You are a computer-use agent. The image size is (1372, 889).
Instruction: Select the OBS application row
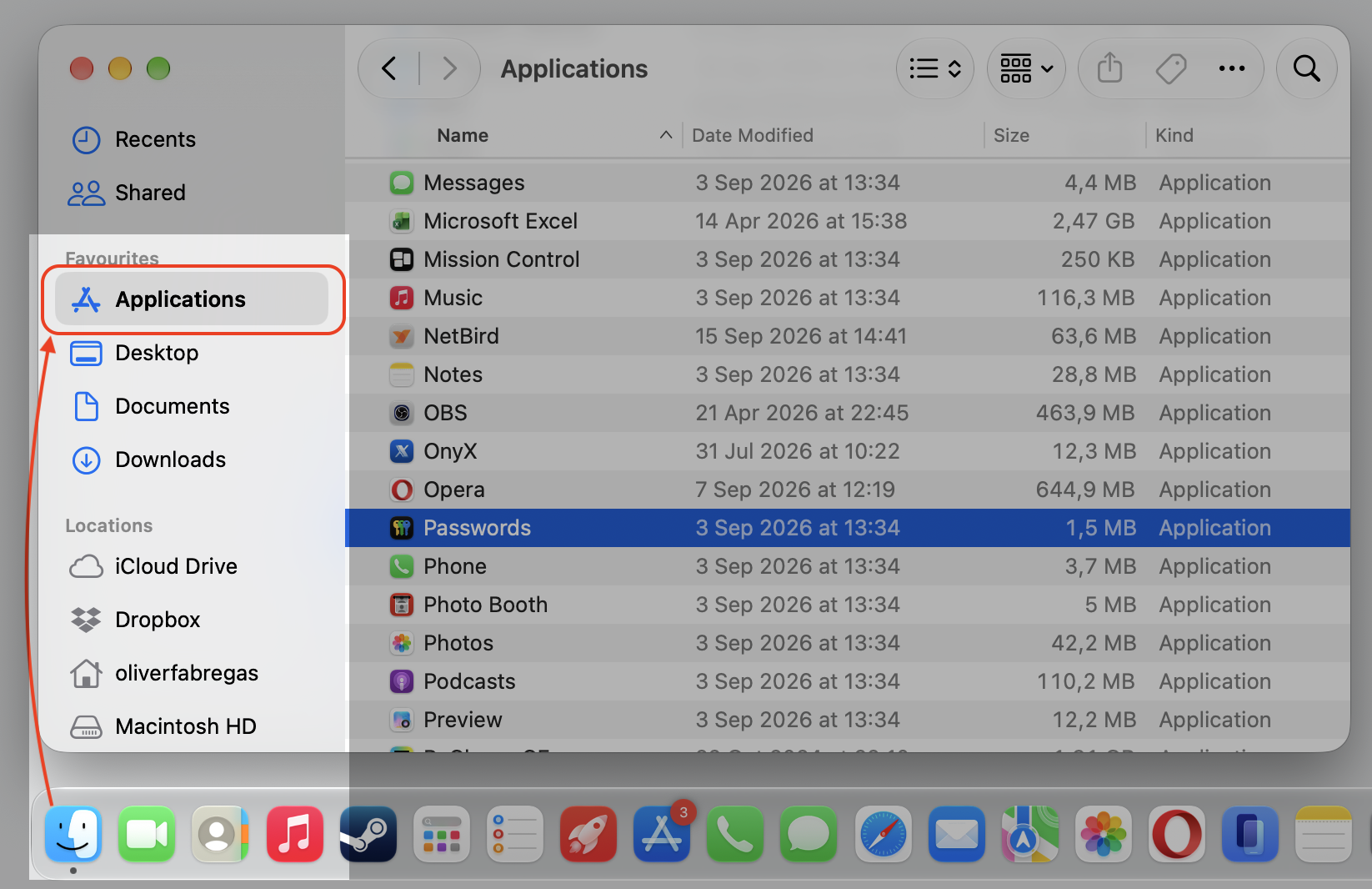(x=848, y=413)
